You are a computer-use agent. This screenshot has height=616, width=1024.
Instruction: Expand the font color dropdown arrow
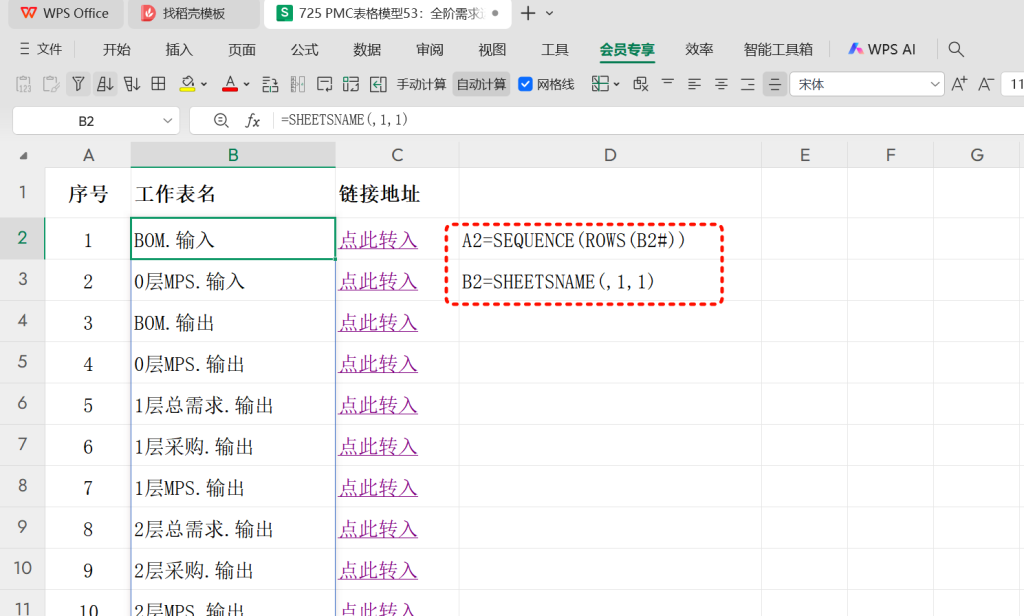pyautogui.click(x=246, y=84)
